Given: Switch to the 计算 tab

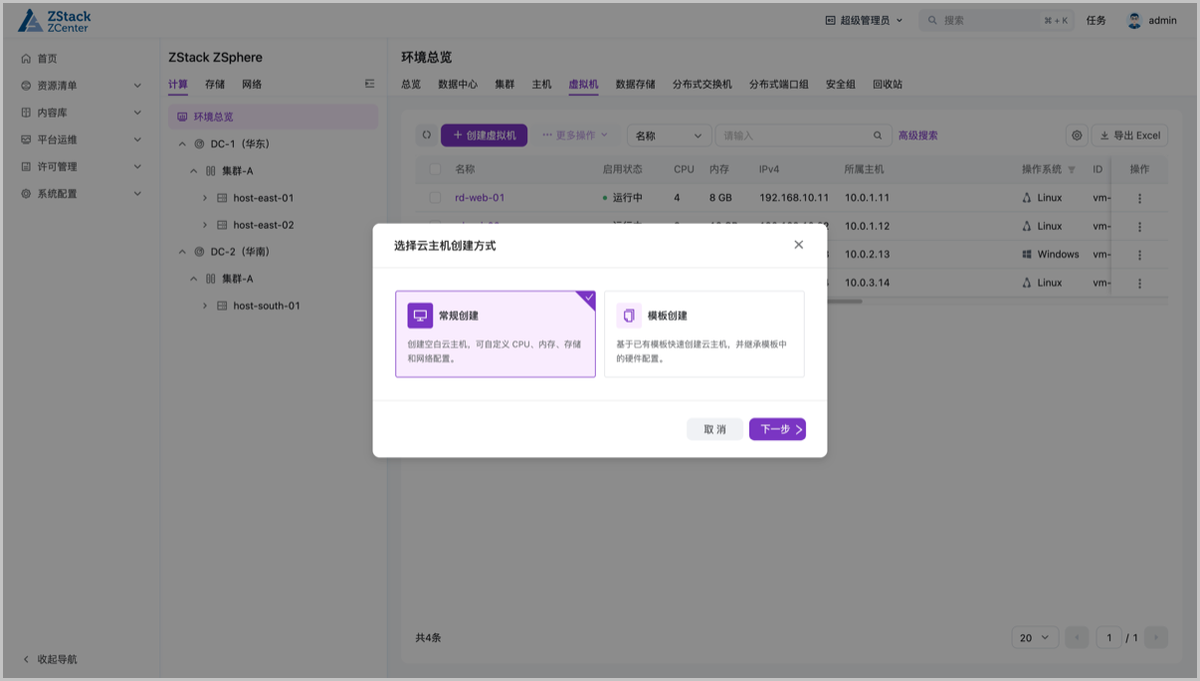Looking at the screenshot, I should pos(178,85).
